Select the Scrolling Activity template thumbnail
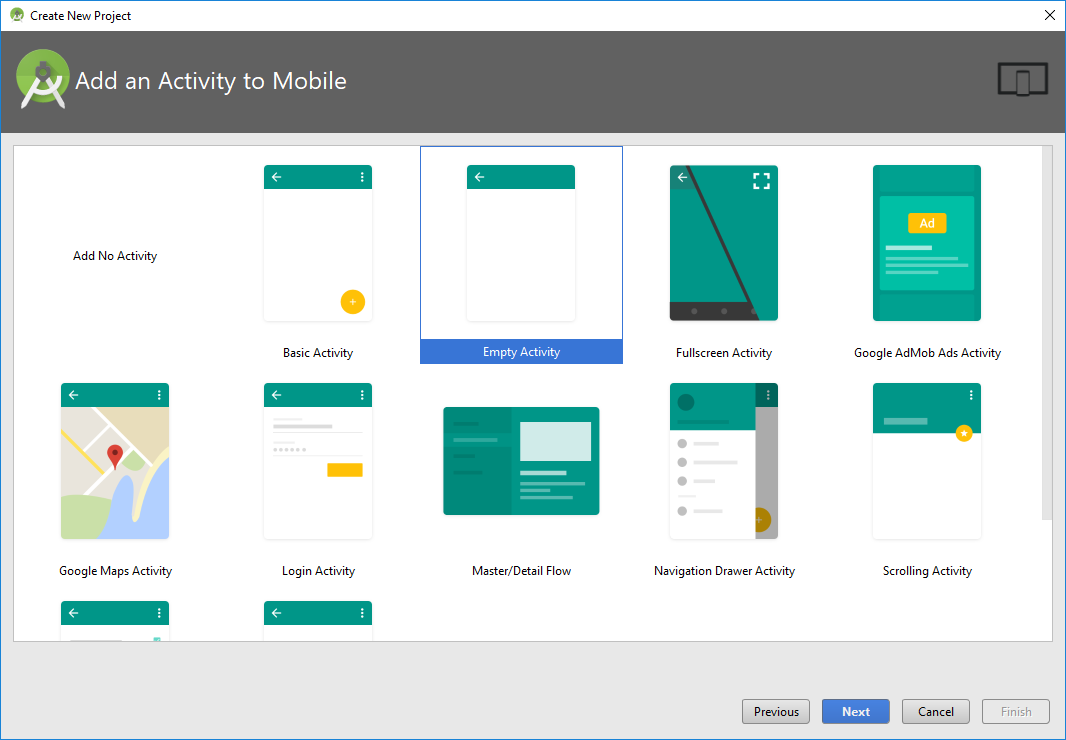 [x=927, y=461]
